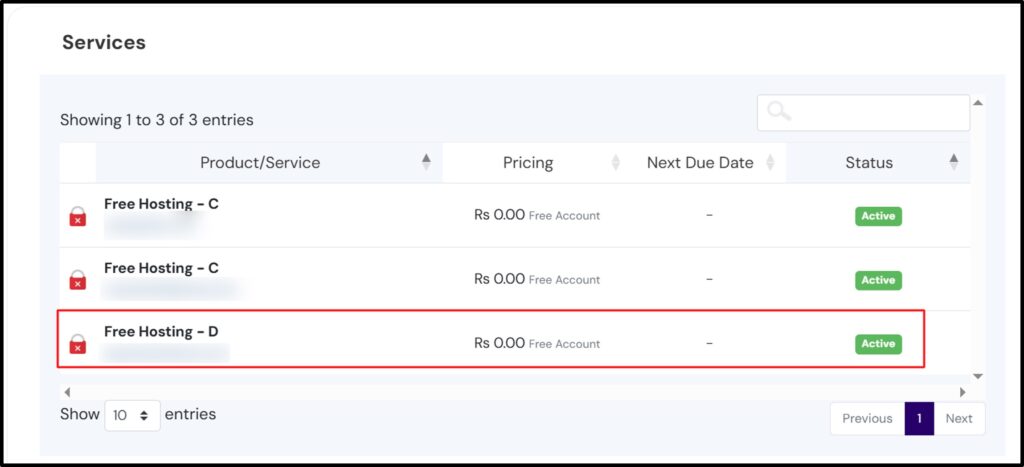Go to the Next page
Image resolution: width=1024 pixels, height=467 pixels.
(x=959, y=419)
